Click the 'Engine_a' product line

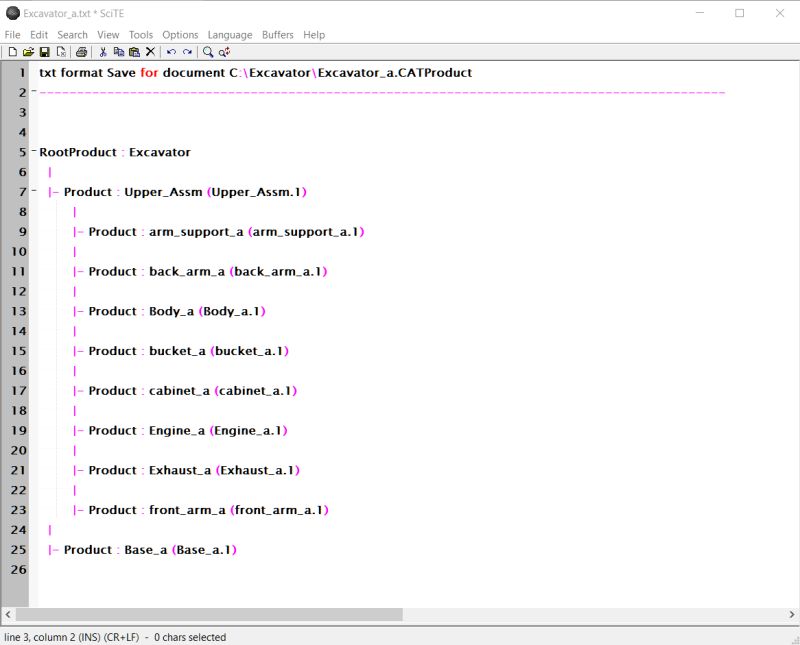[188, 431]
